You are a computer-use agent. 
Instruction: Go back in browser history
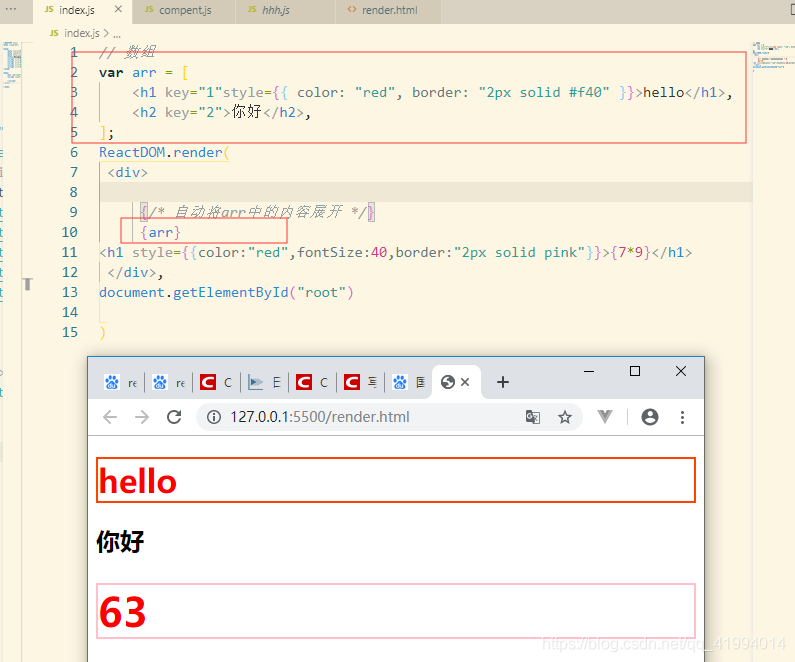click(x=110, y=417)
